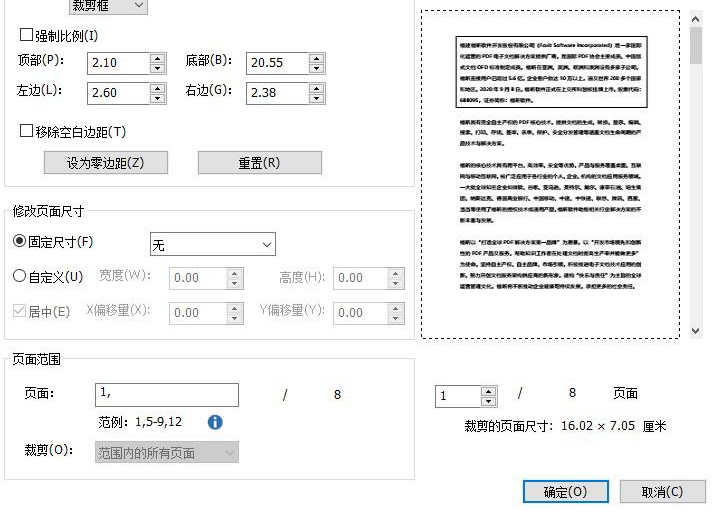The width and height of the screenshot is (721, 514).
Task: Increase the top margin spinner value
Action: [x=157, y=58]
